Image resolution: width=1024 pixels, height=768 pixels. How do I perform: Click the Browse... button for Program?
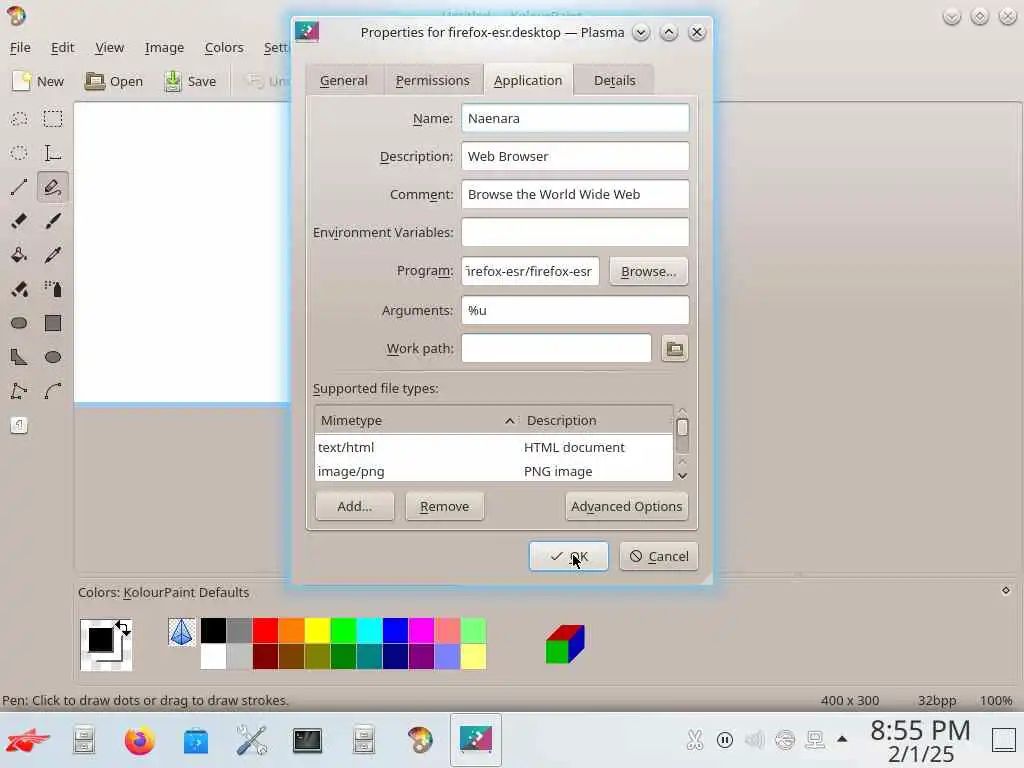[x=648, y=271]
